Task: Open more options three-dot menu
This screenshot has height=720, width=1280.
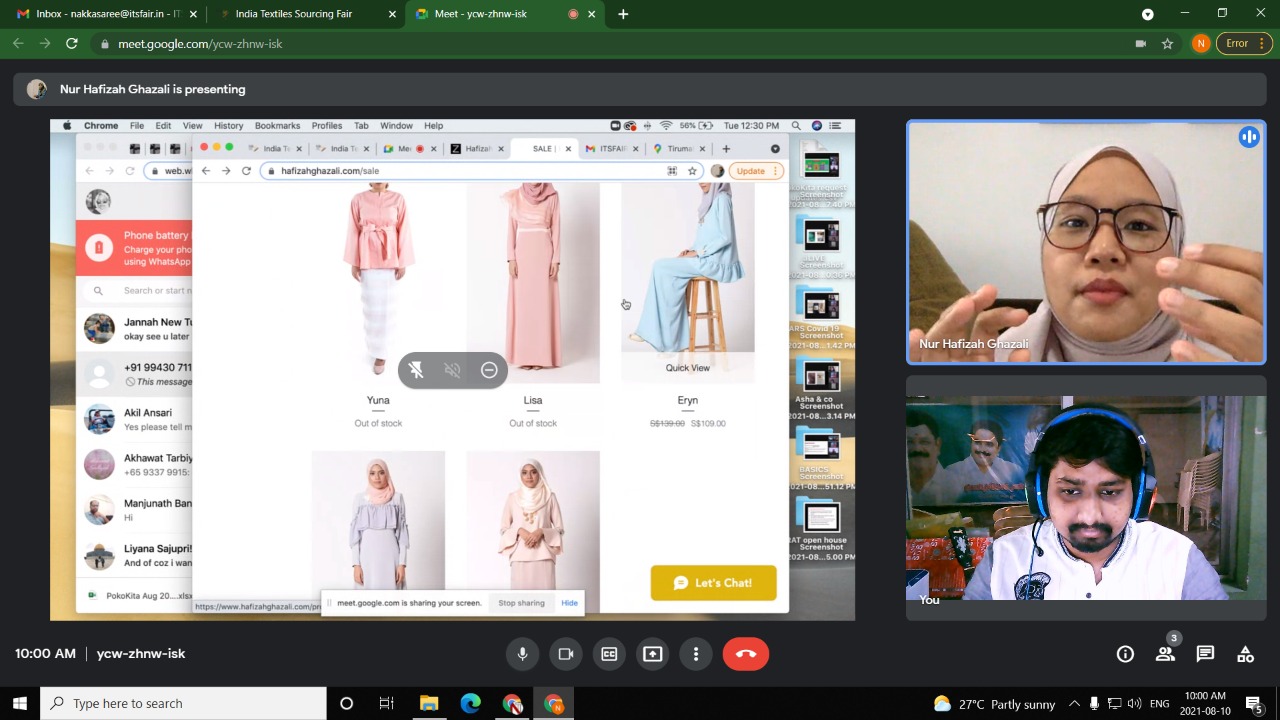Action: 696,654
